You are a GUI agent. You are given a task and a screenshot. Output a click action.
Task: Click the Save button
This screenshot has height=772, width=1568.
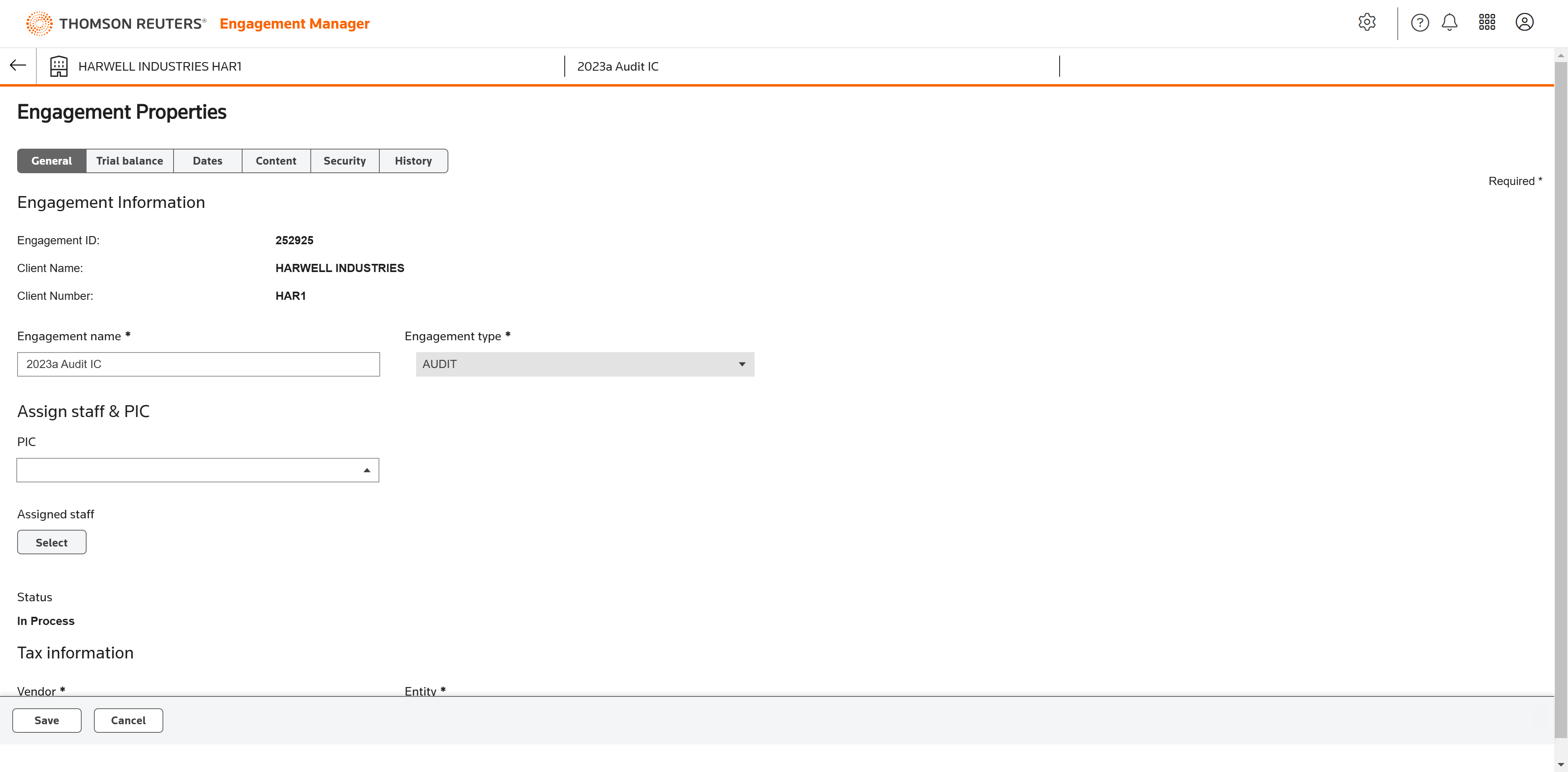tap(46, 720)
